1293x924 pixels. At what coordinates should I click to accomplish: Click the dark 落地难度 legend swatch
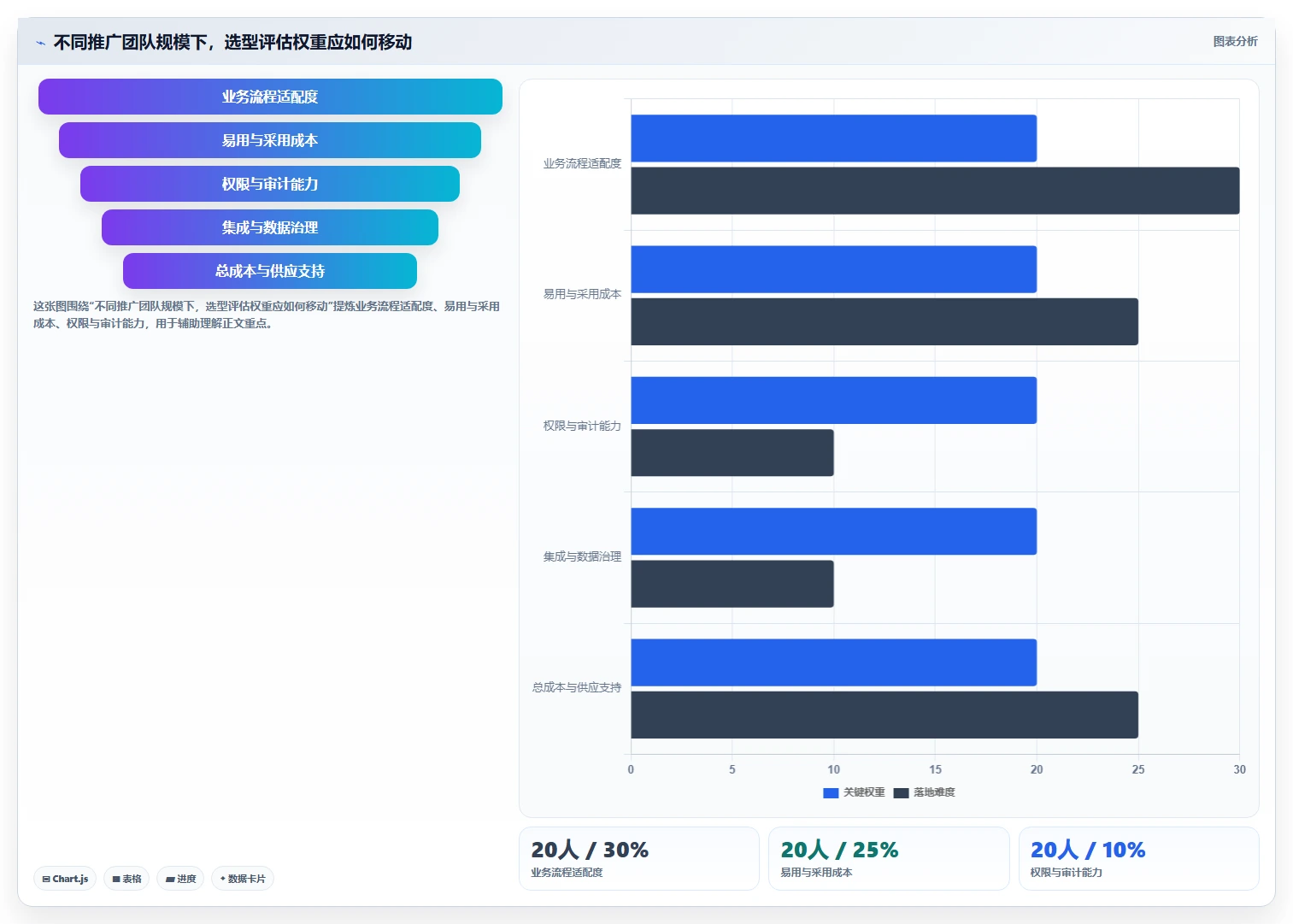click(x=901, y=792)
